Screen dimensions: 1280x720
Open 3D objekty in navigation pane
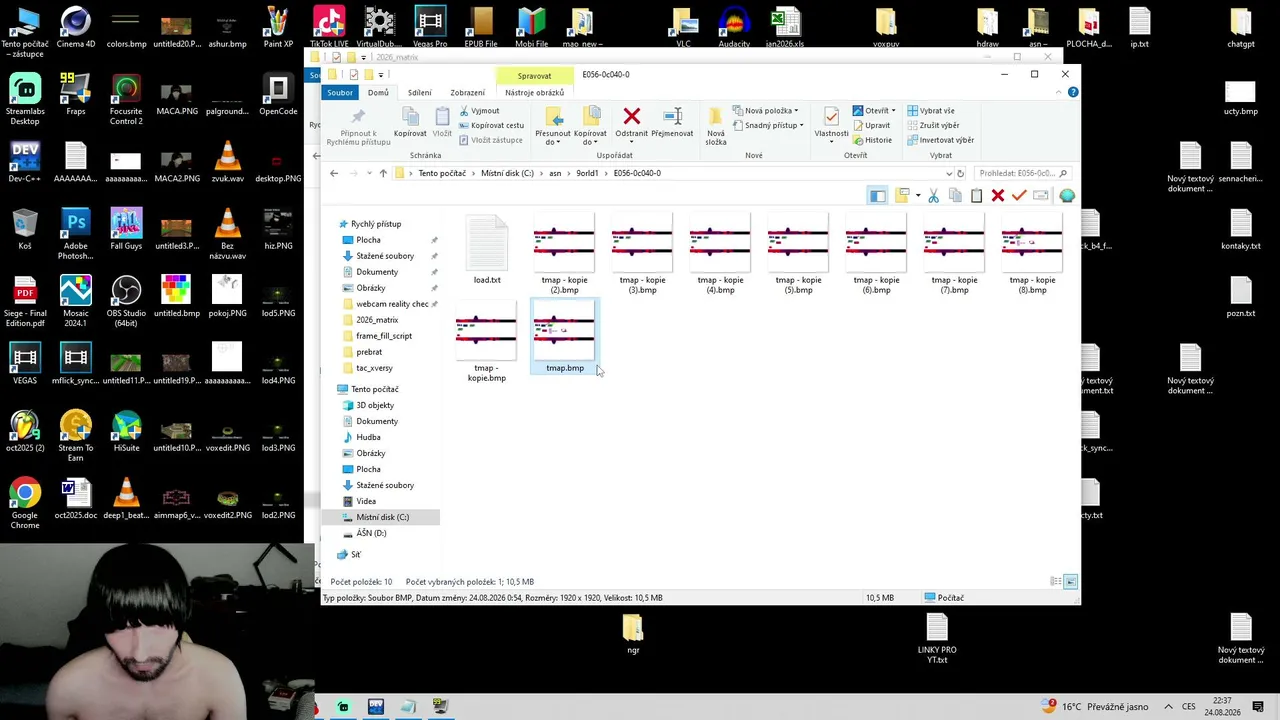pos(375,405)
